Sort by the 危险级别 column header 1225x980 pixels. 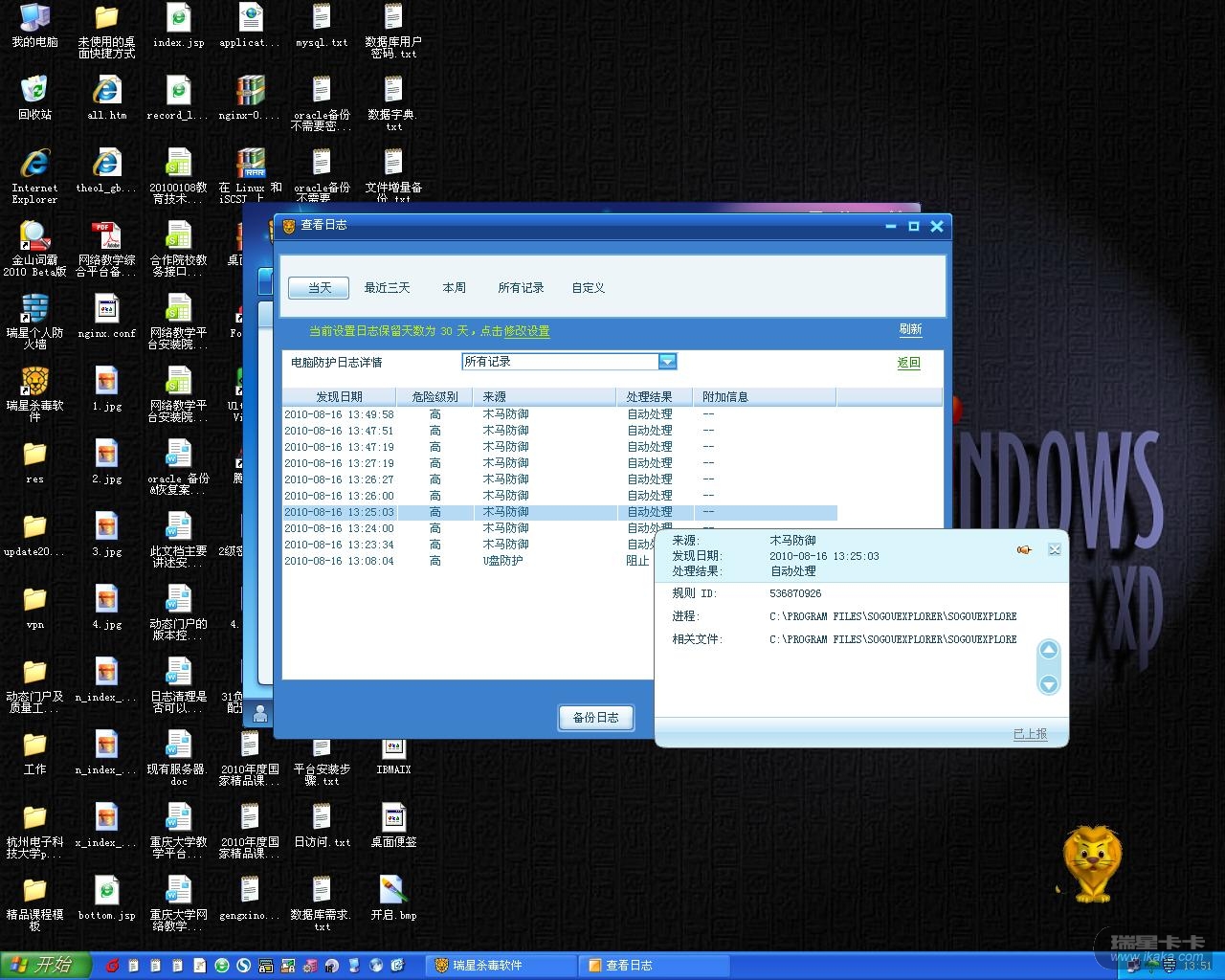click(434, 397)
